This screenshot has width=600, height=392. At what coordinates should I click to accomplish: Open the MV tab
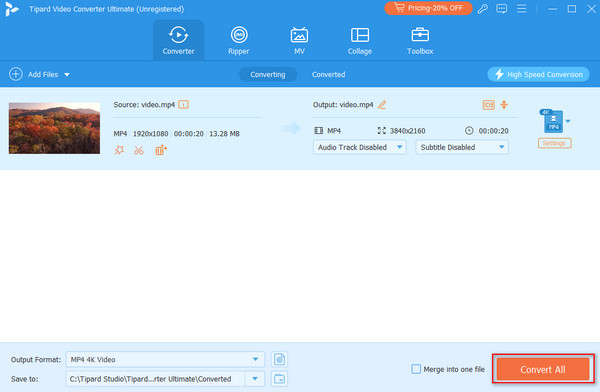point(299,40)
